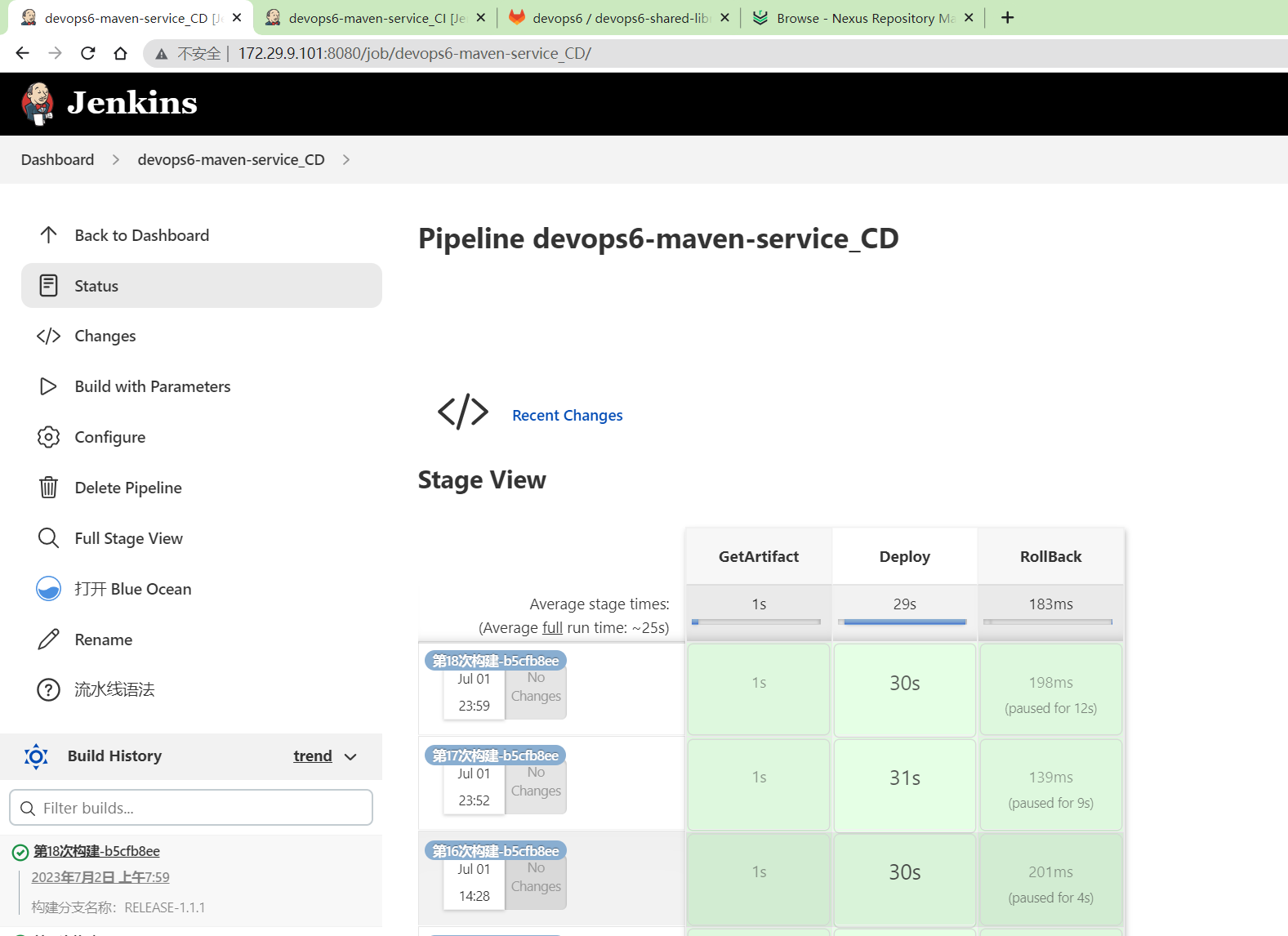Open a new browser tab

pyautogui.click(x=1008, y=17)
